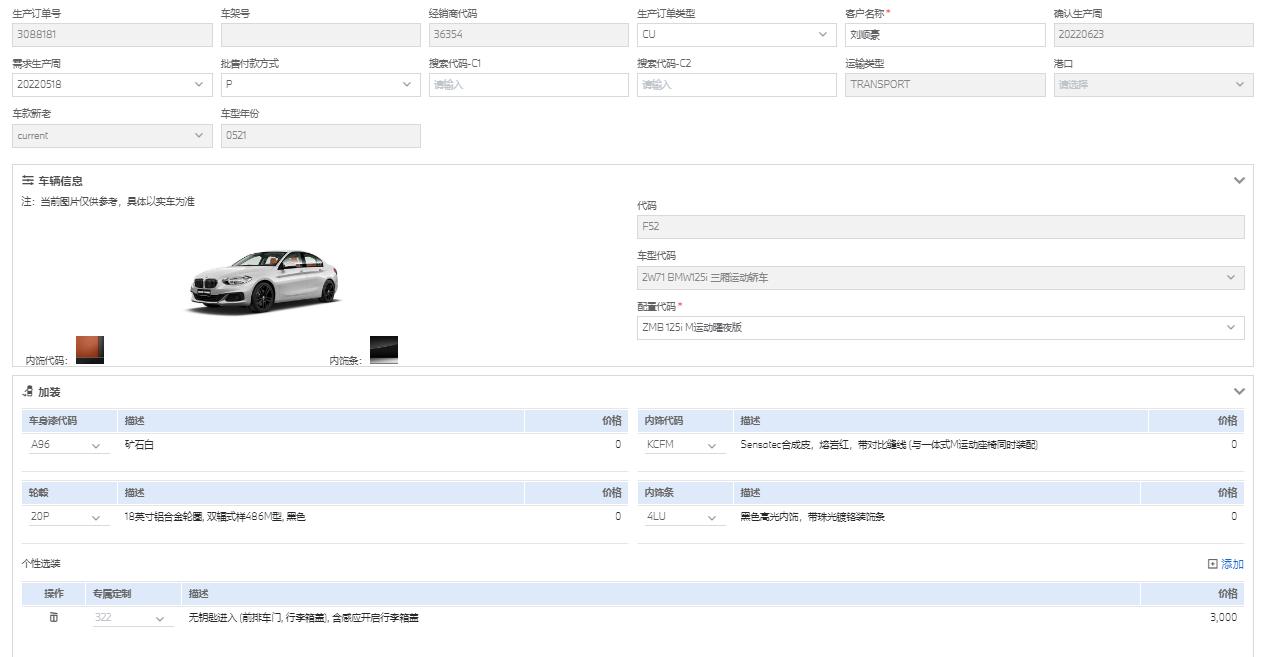Click the orange 内饰代码 color swatch

tap(90, 350)
